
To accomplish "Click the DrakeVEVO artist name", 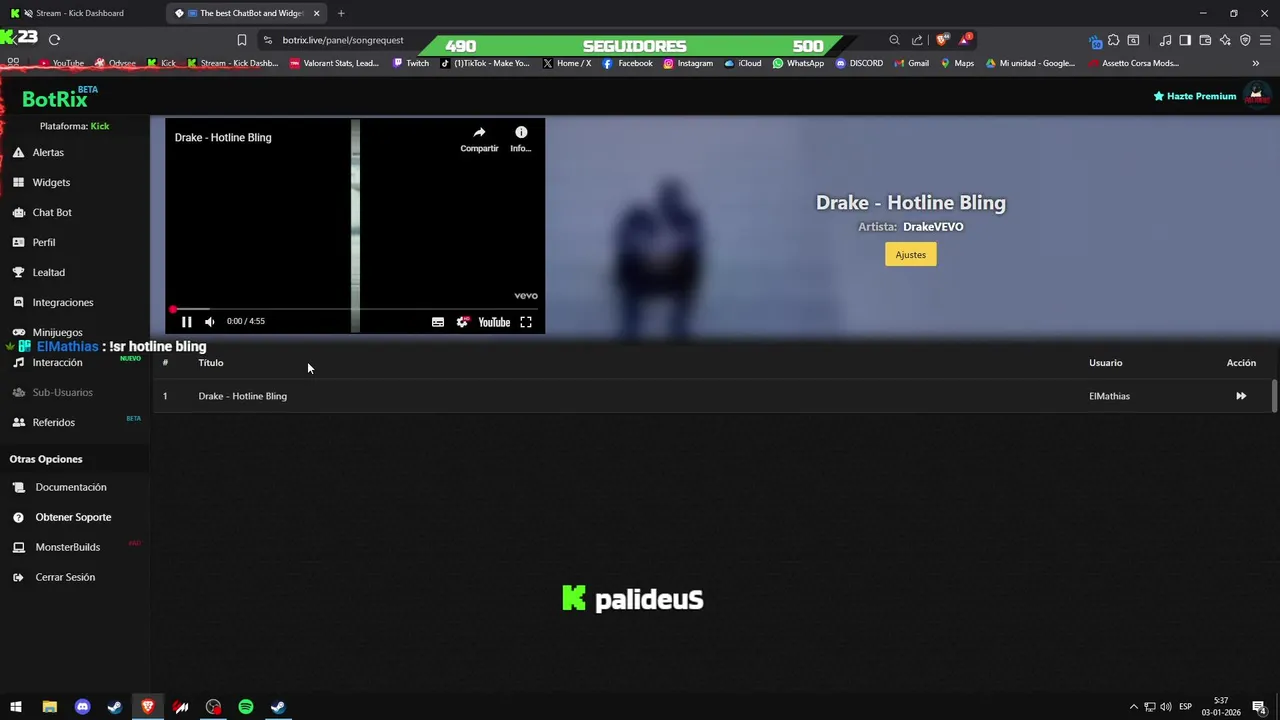I will (x=933, y=227).
